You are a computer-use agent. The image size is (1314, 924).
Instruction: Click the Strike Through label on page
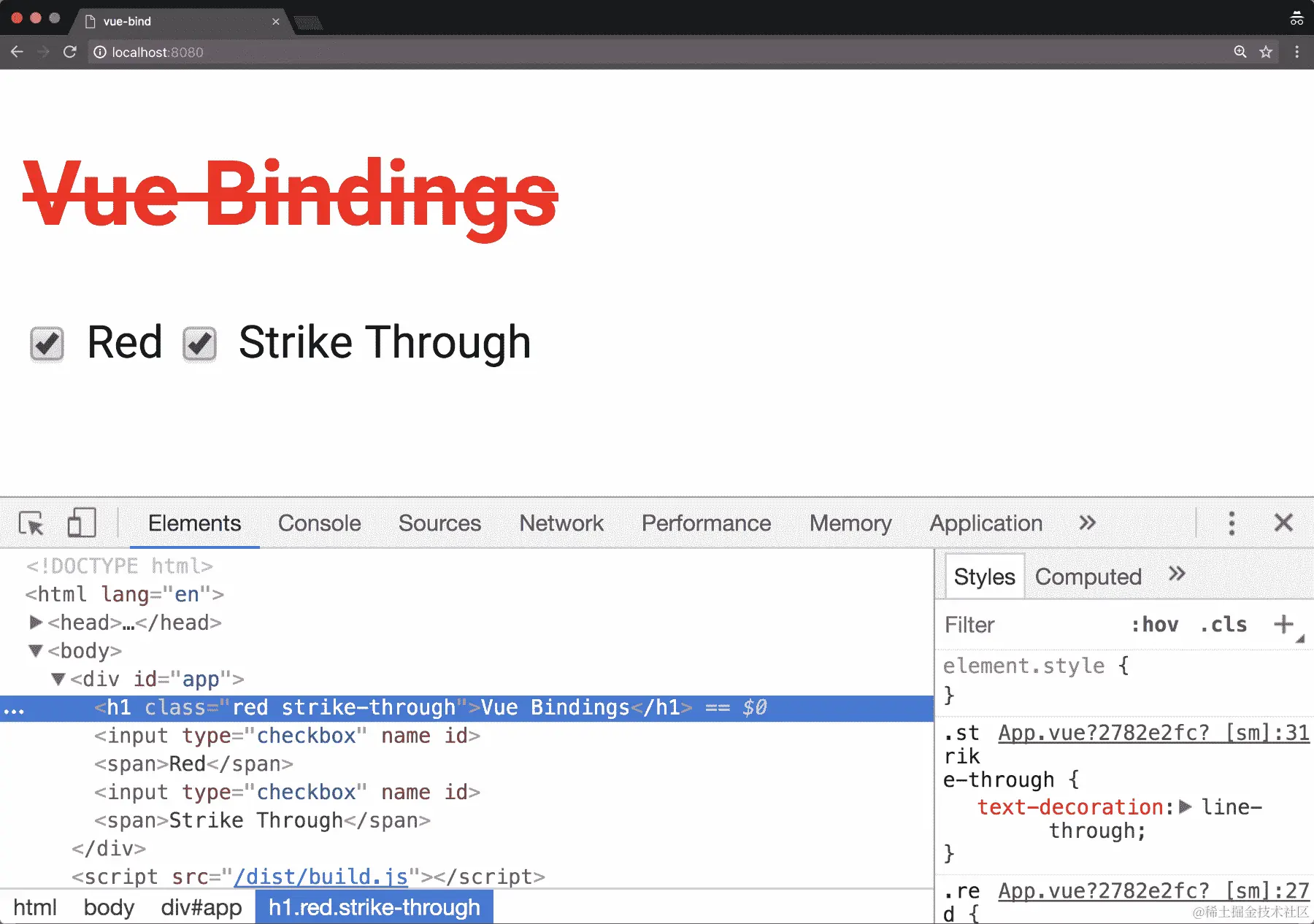[x=385, y=342]
